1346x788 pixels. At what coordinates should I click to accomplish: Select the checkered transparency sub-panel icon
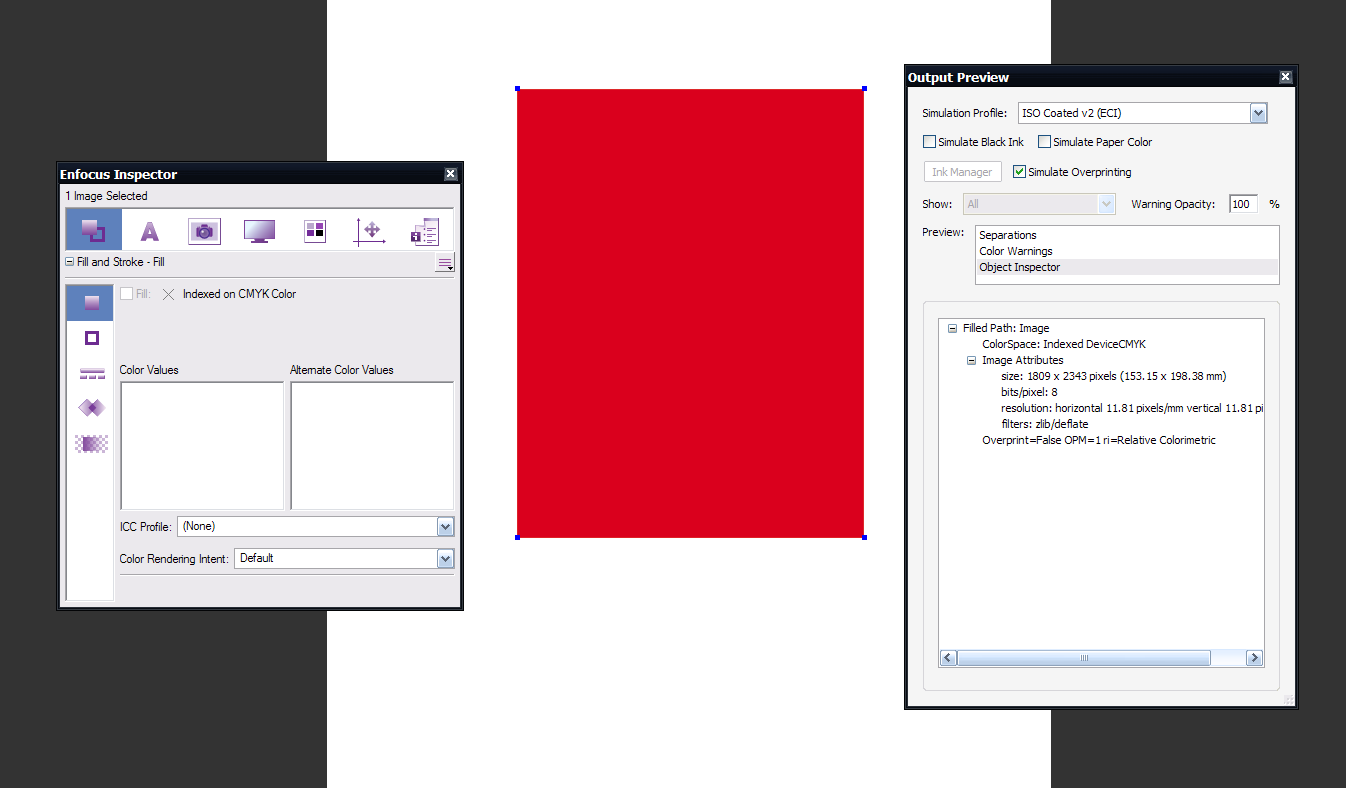pos(92,443)
